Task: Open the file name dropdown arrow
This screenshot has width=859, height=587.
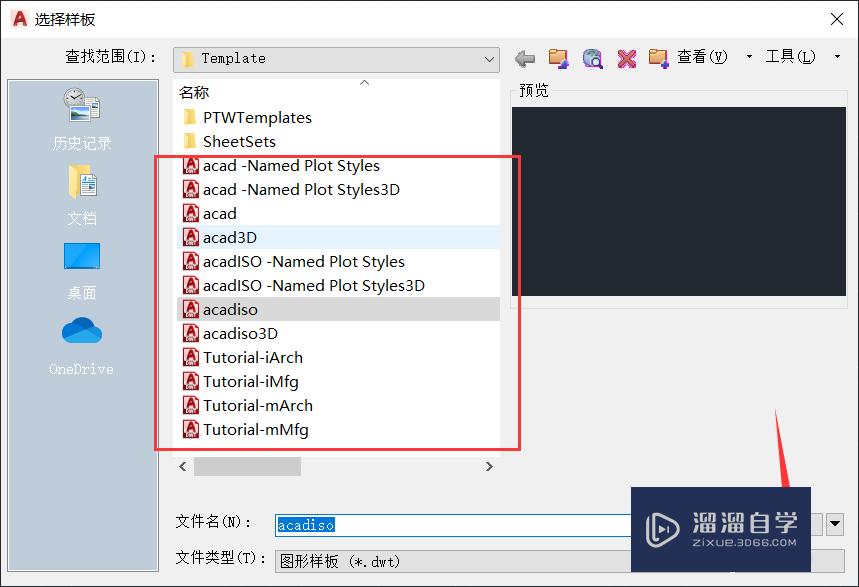Action: 835,524
